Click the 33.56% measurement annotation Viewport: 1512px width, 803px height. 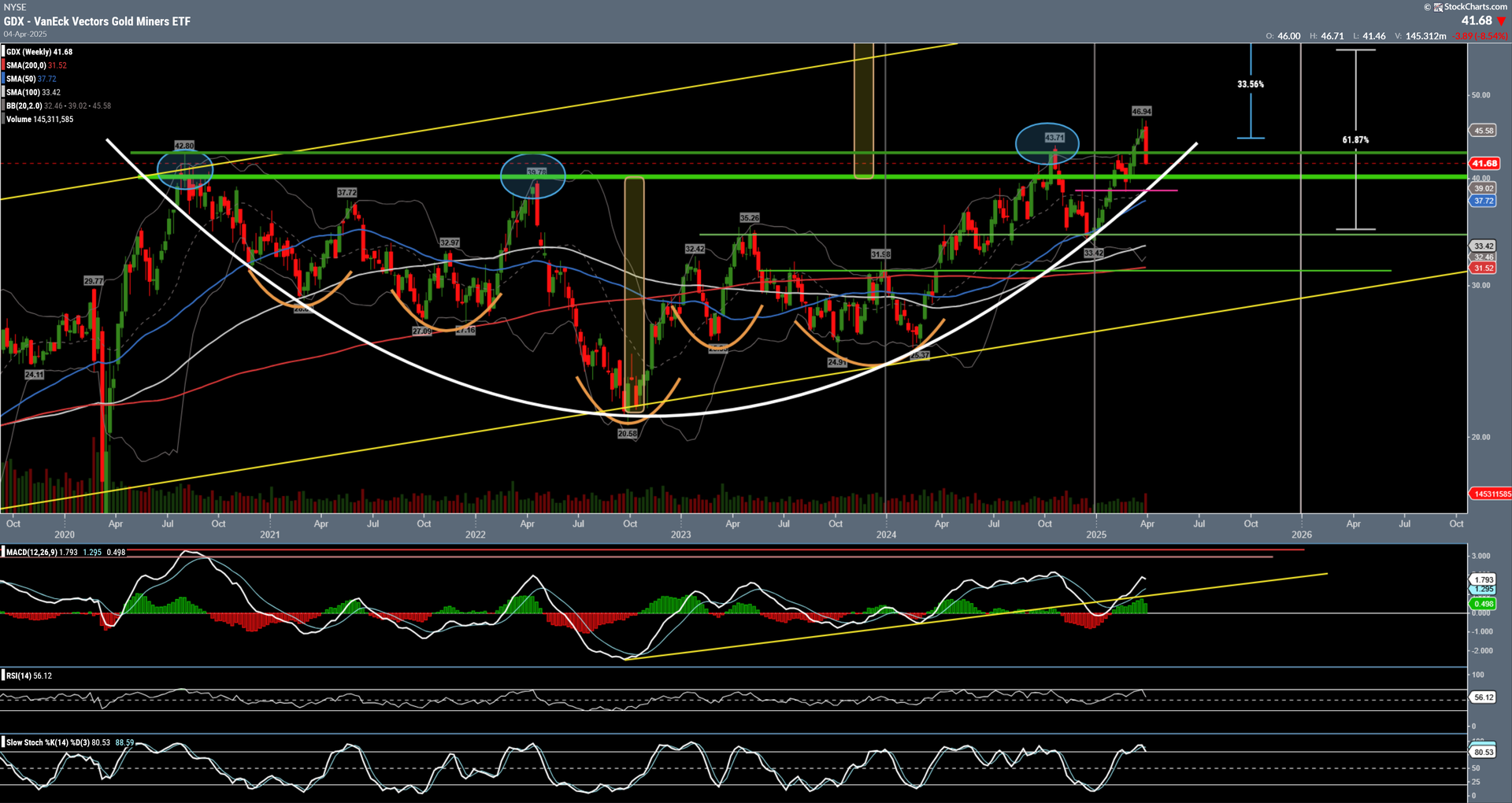click(x=1251, y=84)
